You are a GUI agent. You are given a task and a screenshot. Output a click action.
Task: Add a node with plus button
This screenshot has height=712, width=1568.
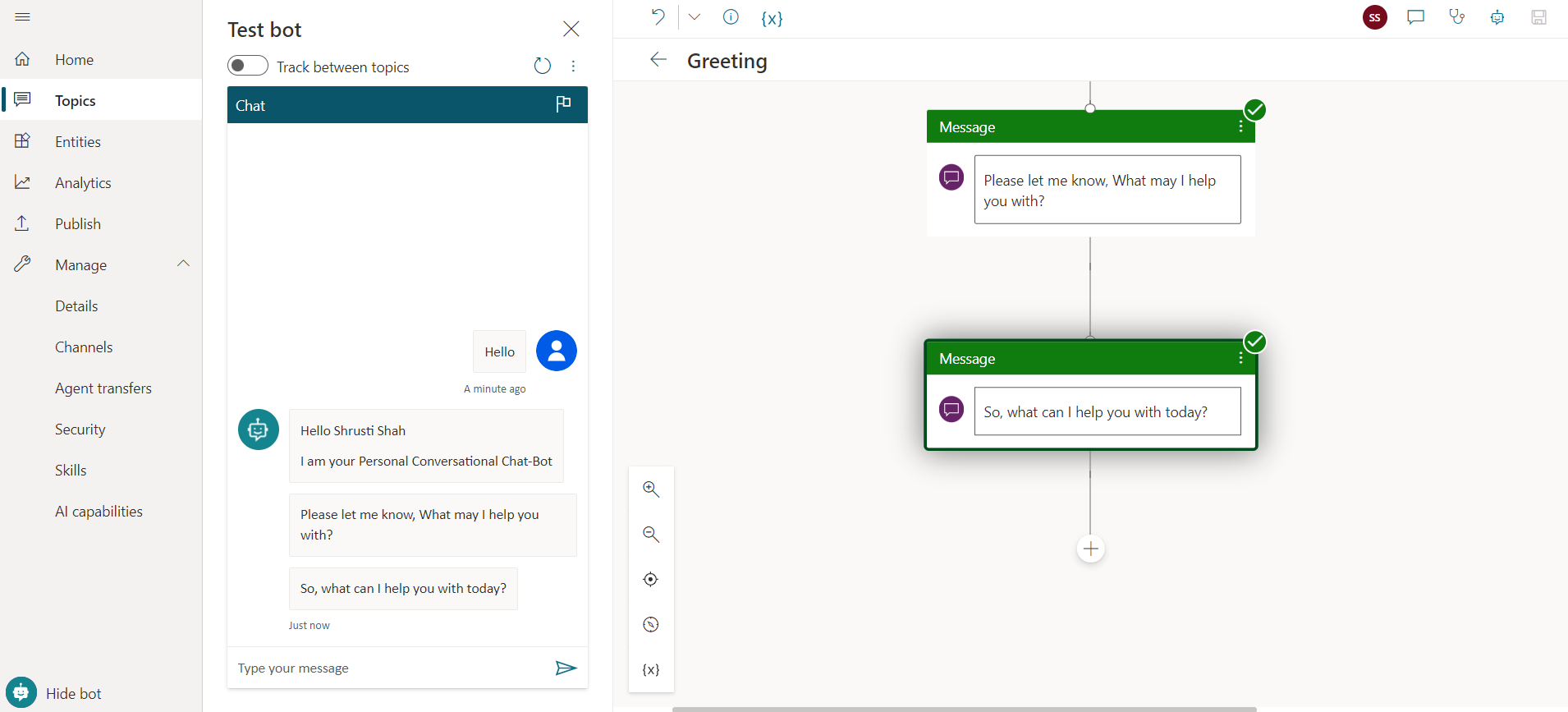[1090, 549]
